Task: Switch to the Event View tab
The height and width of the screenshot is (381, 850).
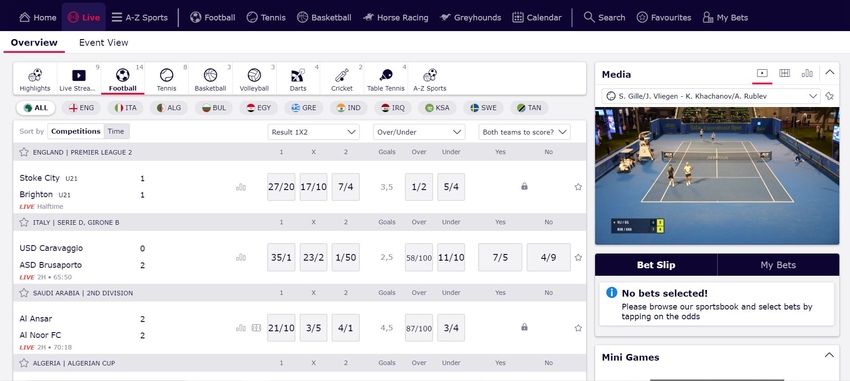Action: [x=104, y=42]
